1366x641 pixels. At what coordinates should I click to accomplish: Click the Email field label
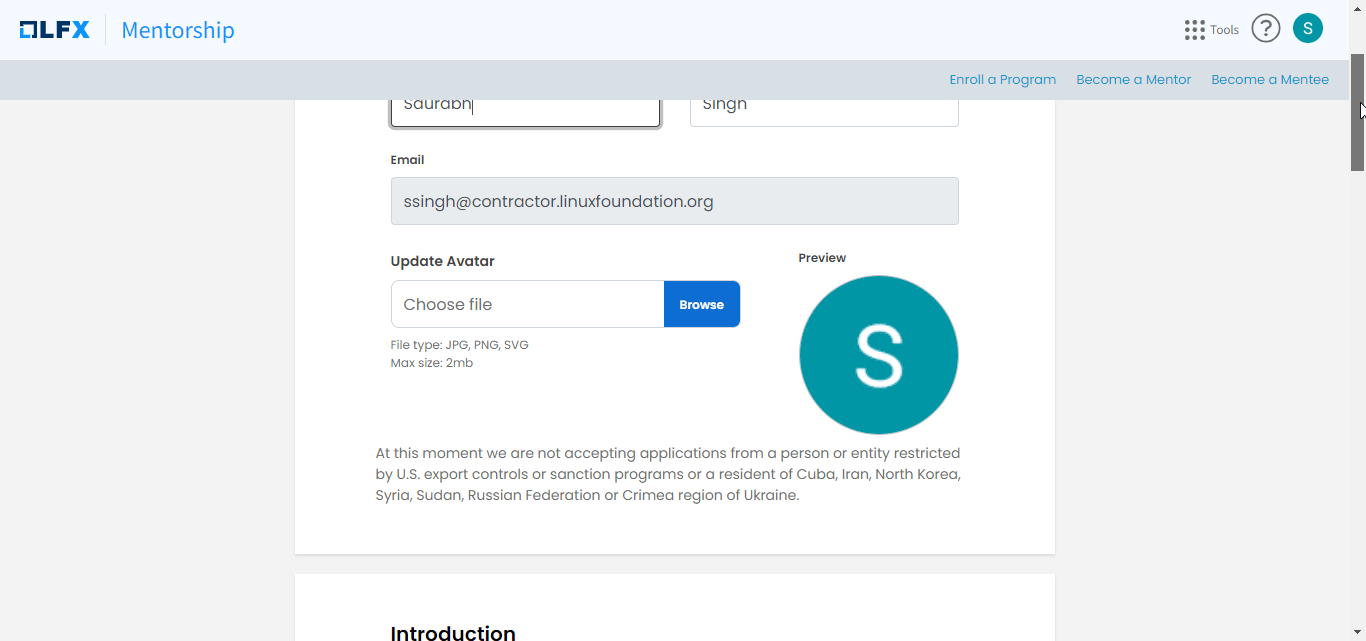coord(407,160)
